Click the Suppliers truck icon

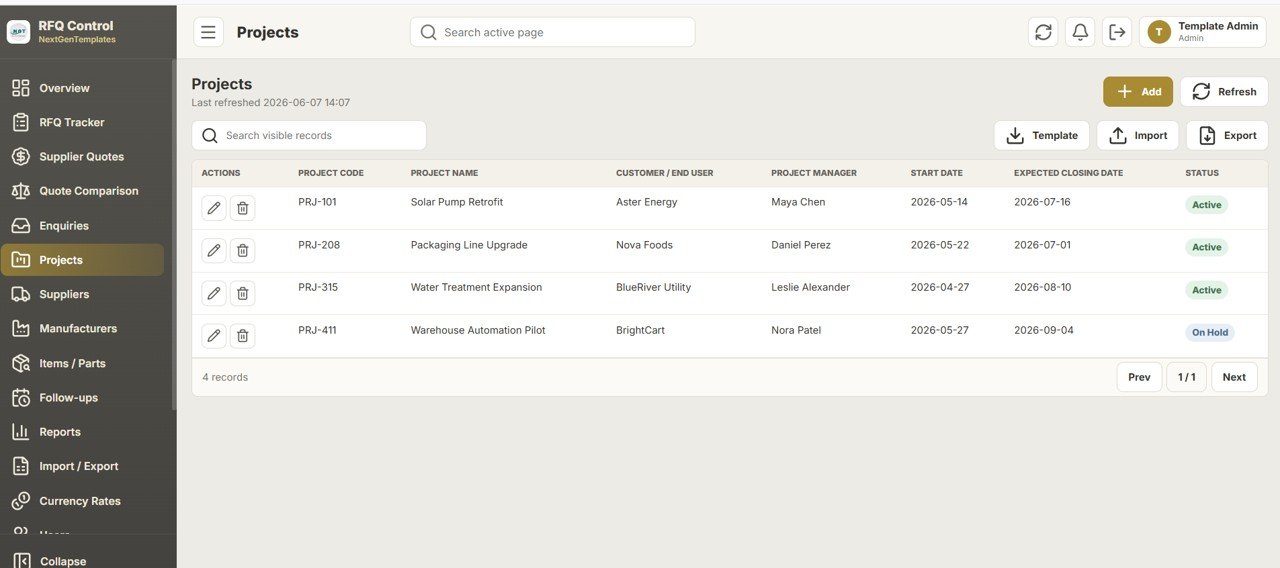click(21, 294)
